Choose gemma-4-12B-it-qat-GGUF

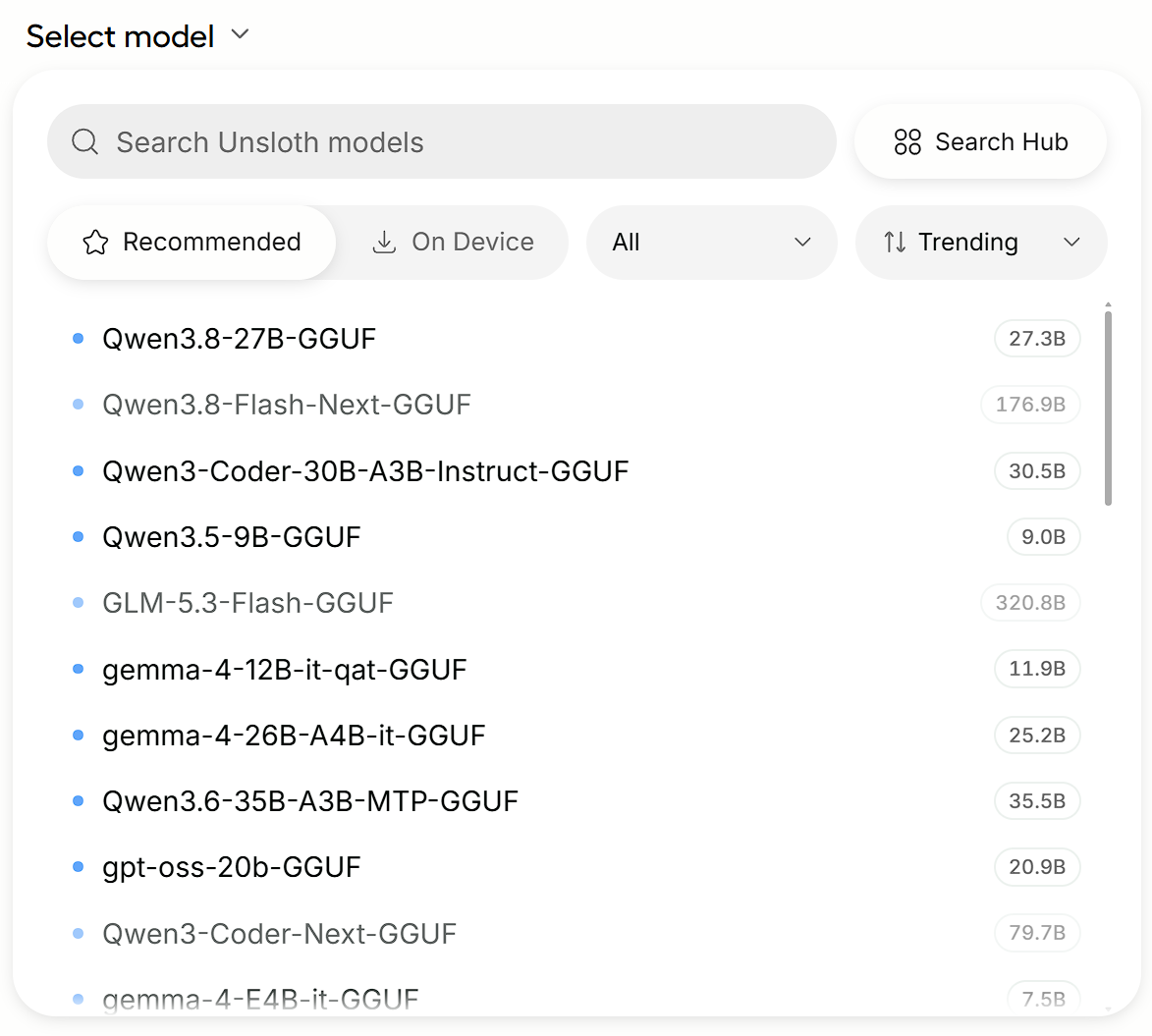click(x=576, y=670)
